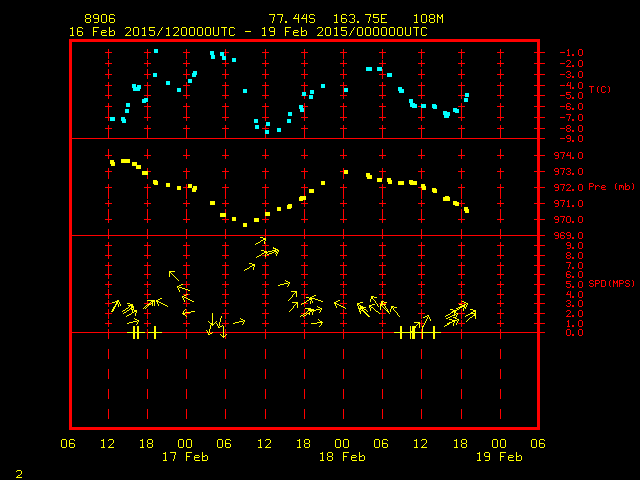Click the 18 Feb date label
Viewport: 640px width, 480px height.
point(342,457)
